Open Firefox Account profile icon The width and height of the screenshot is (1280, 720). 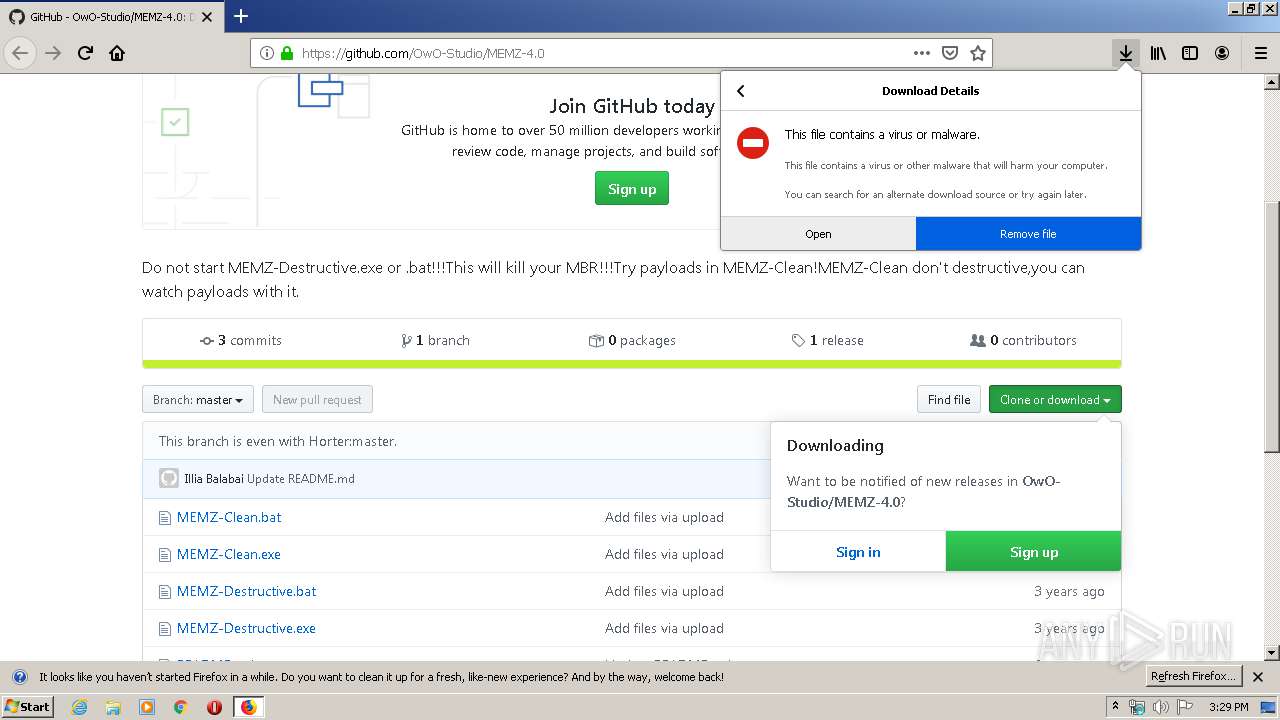pyautogui.click(x=1222, y=53)
